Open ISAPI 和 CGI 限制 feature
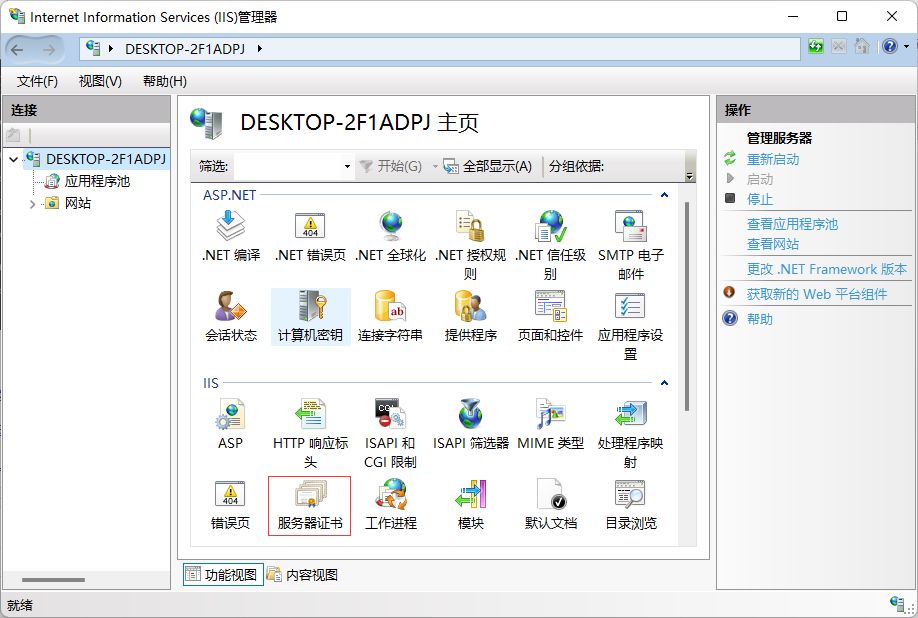 coord(391,434)
